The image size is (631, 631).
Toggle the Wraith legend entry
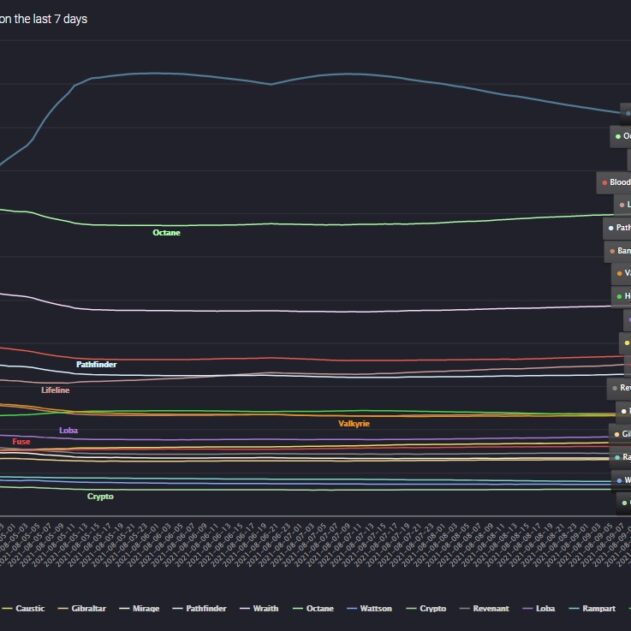click(259, 608)
